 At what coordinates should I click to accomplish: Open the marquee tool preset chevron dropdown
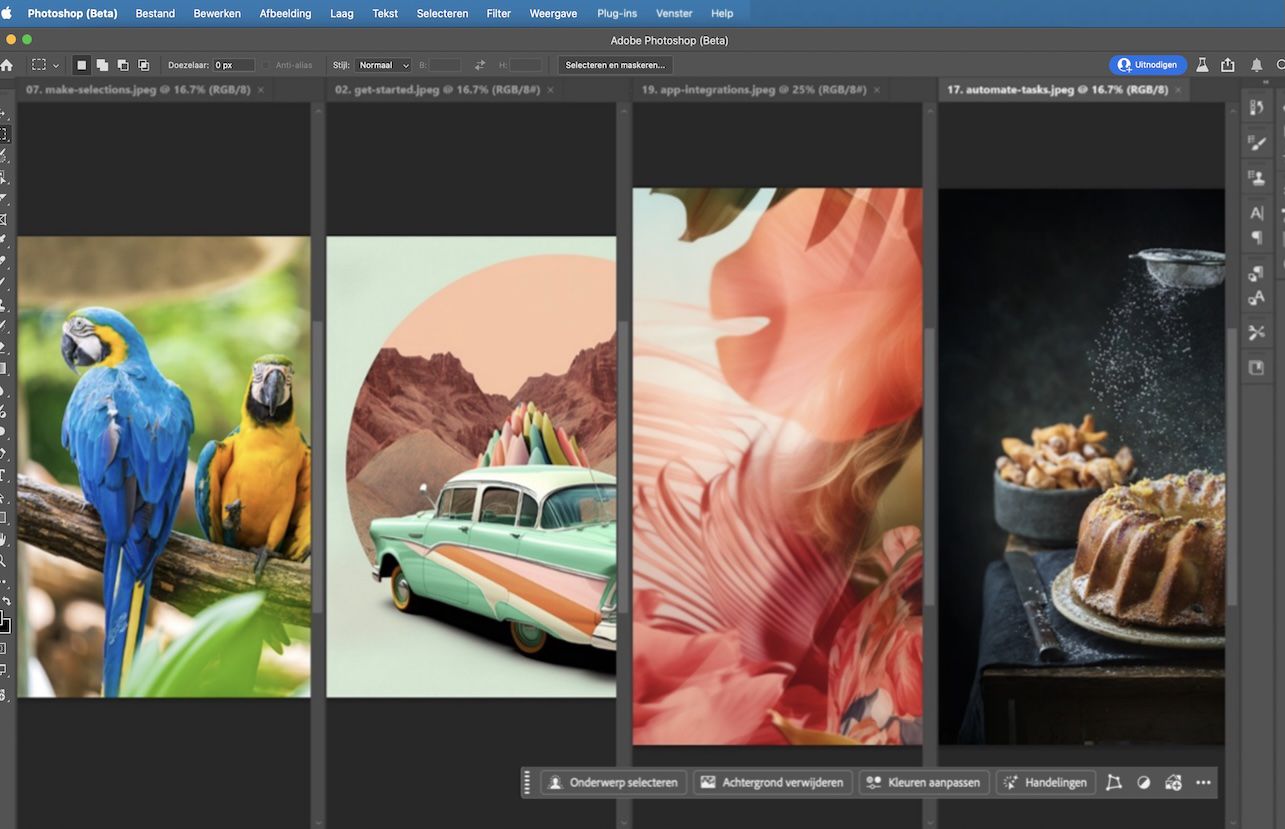click(57, 64)
